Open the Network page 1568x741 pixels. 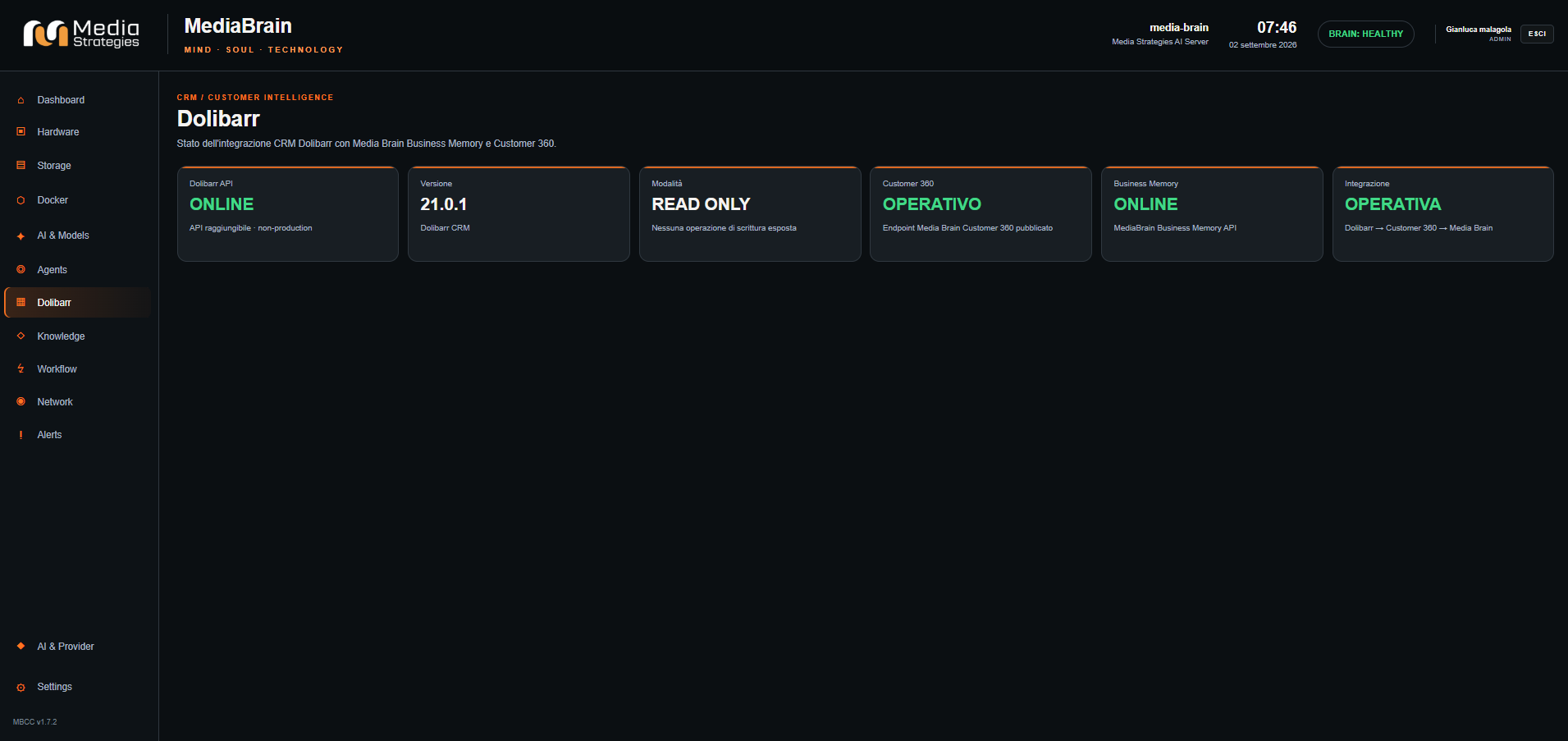coord(79,401)
